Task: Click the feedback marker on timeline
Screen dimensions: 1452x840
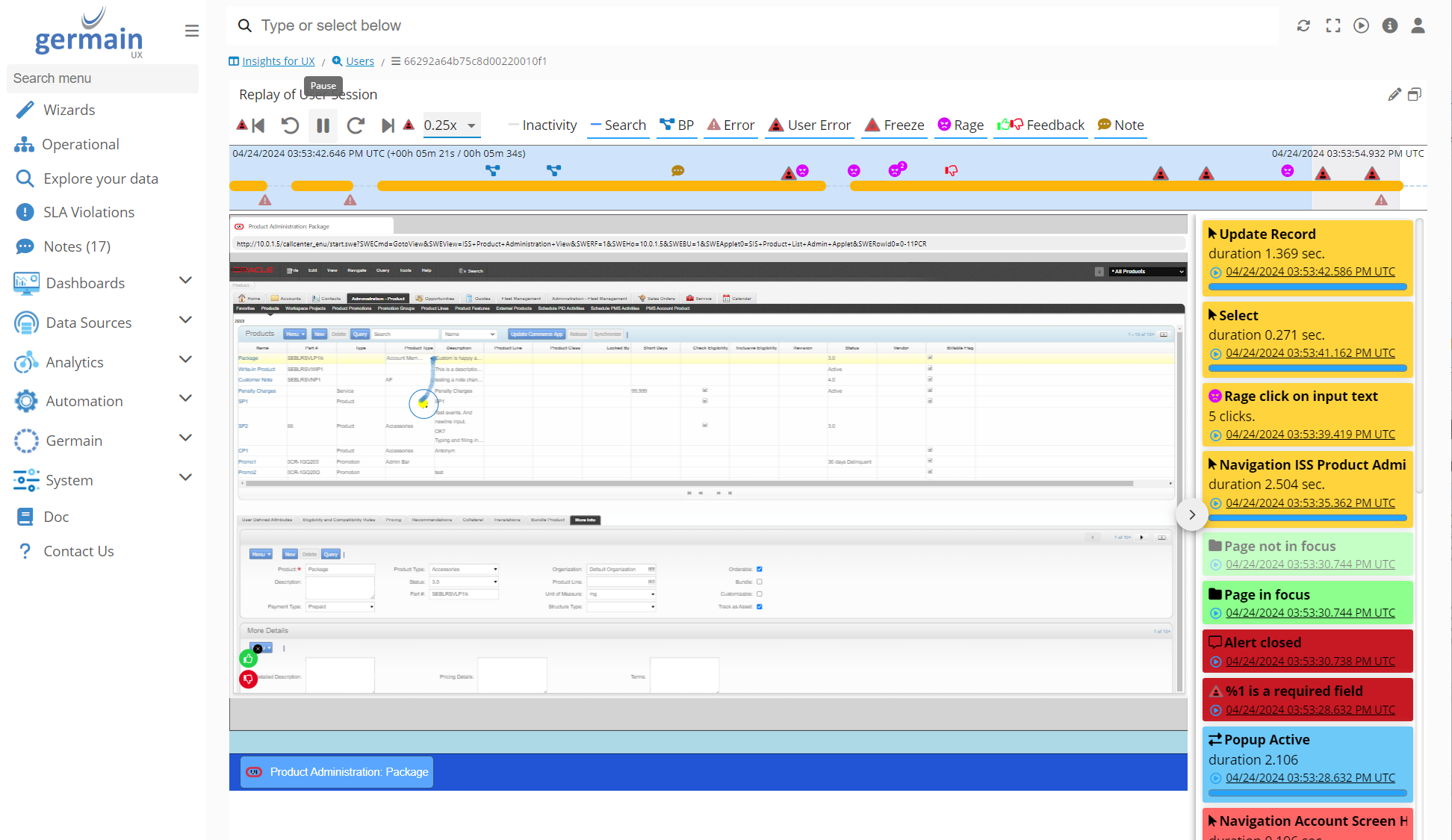Action: 951,171
